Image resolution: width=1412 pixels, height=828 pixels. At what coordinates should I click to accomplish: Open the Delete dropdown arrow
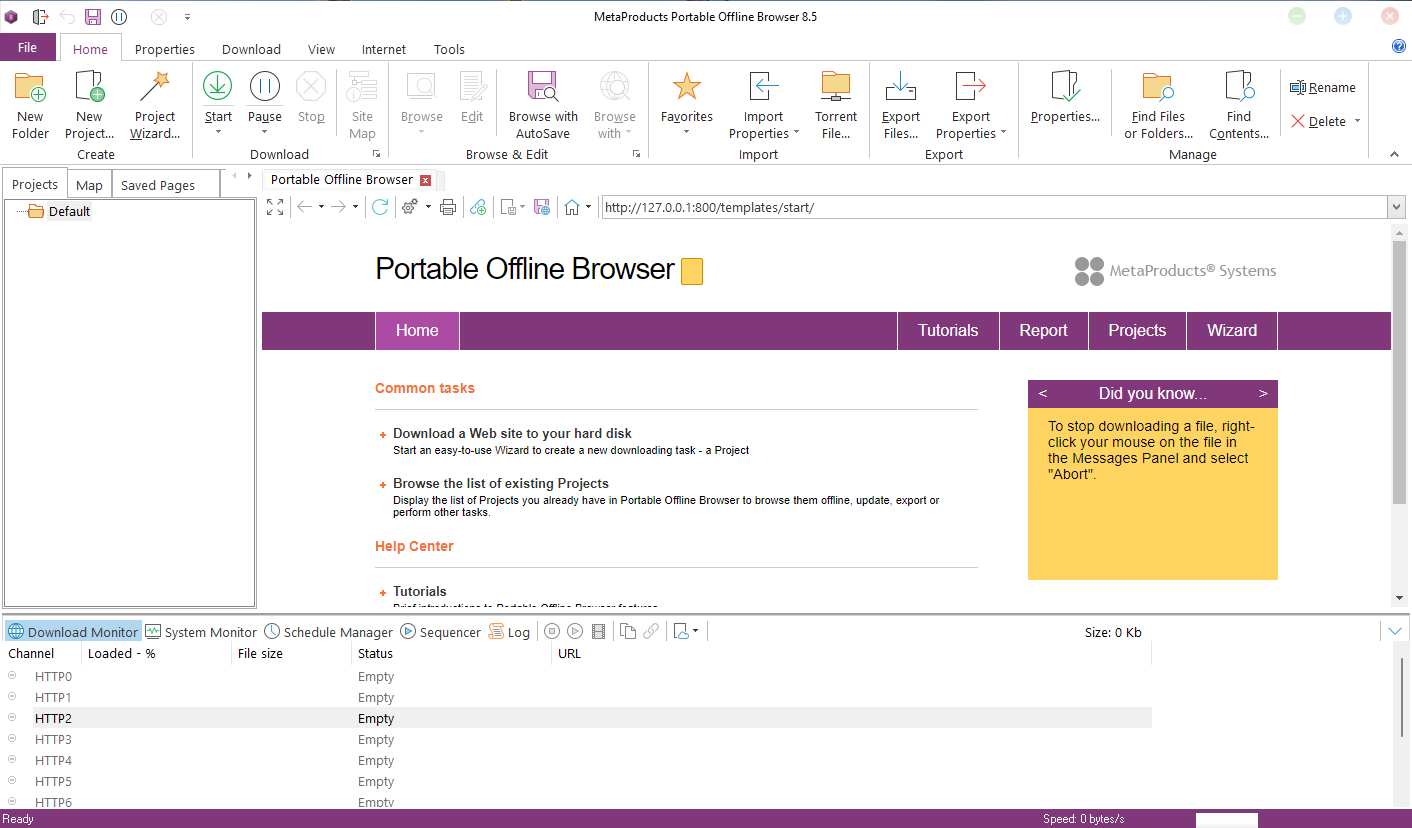click(1357, 122)
